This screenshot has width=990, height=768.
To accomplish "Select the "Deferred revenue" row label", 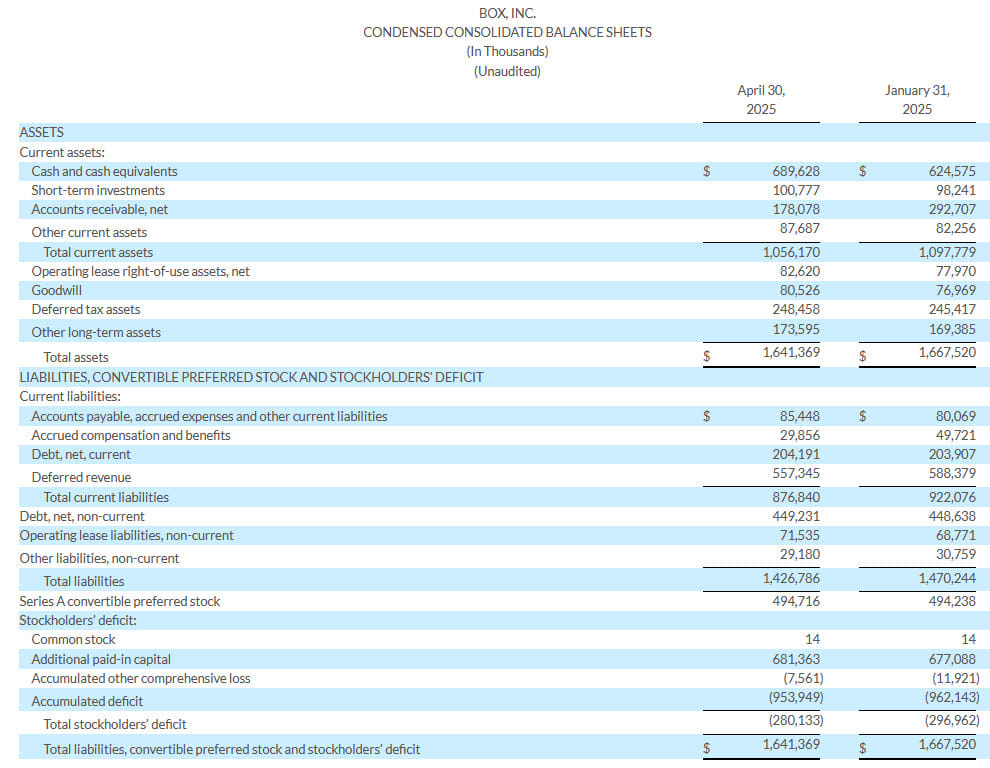I will [81, 477].
